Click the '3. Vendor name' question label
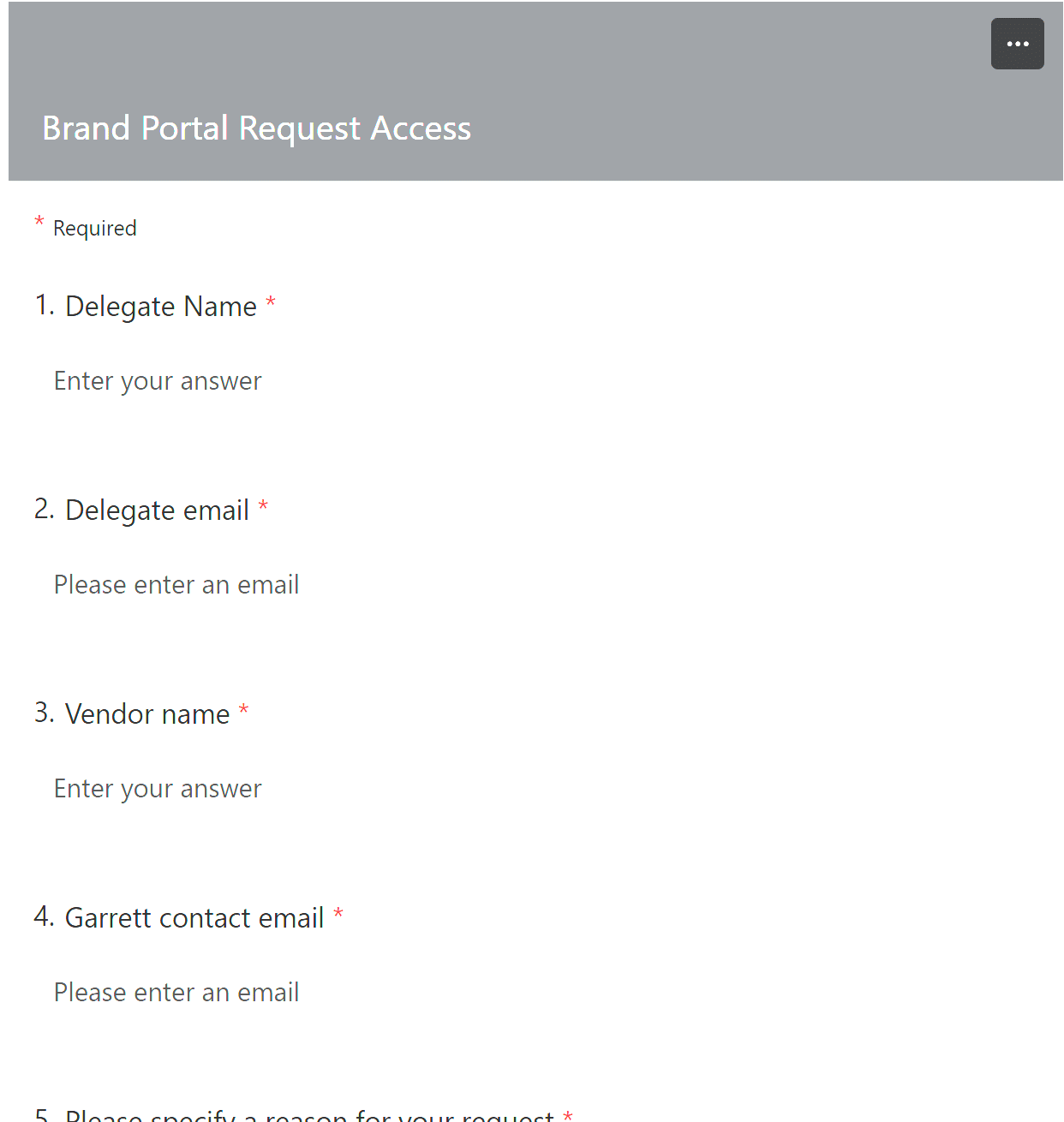 (x=141, y=713)
